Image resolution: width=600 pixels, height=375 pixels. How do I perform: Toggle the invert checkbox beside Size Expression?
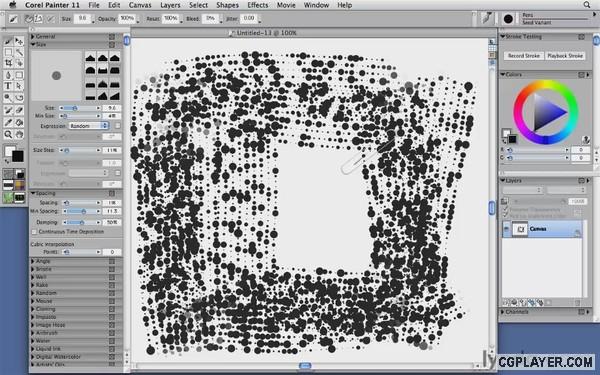(x=118, y=126)
